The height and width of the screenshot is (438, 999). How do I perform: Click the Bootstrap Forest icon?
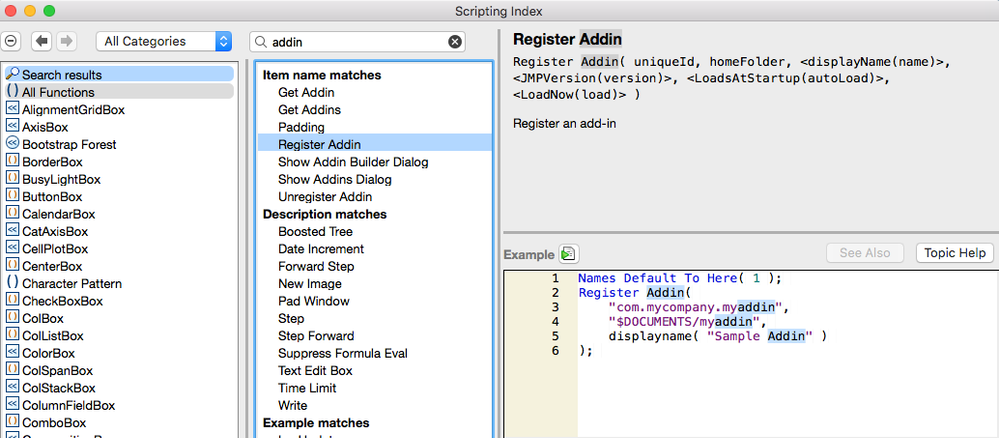click(12, 143)
